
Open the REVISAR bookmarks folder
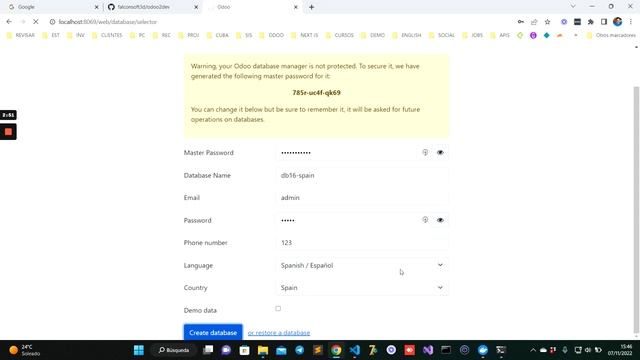click(x=21, y=35)
